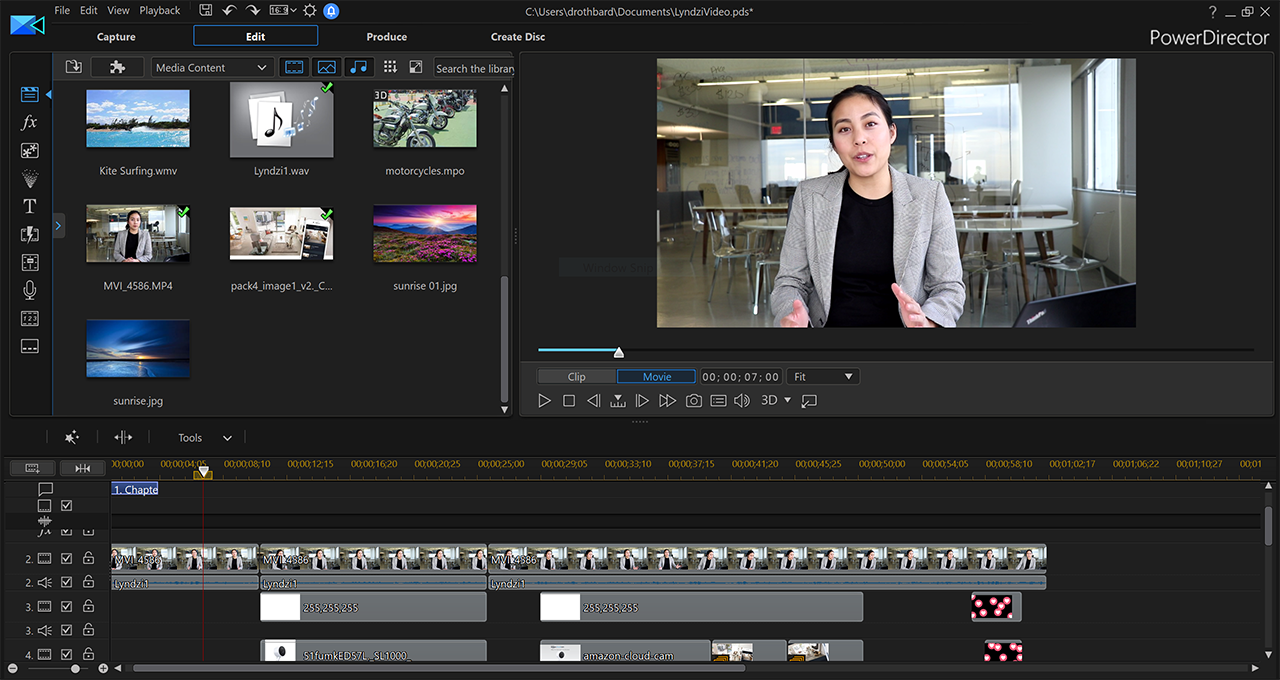This screenshot has width=1280, height=680.
Task: Click the Search the library field
Action: pos(474,68)
